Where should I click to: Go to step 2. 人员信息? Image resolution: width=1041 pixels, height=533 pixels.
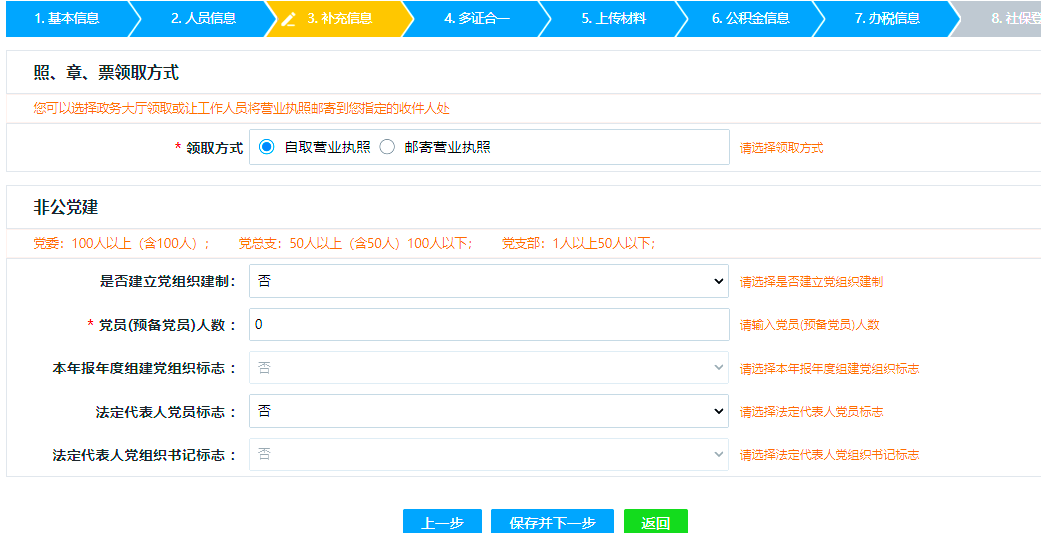click(203, 18)
